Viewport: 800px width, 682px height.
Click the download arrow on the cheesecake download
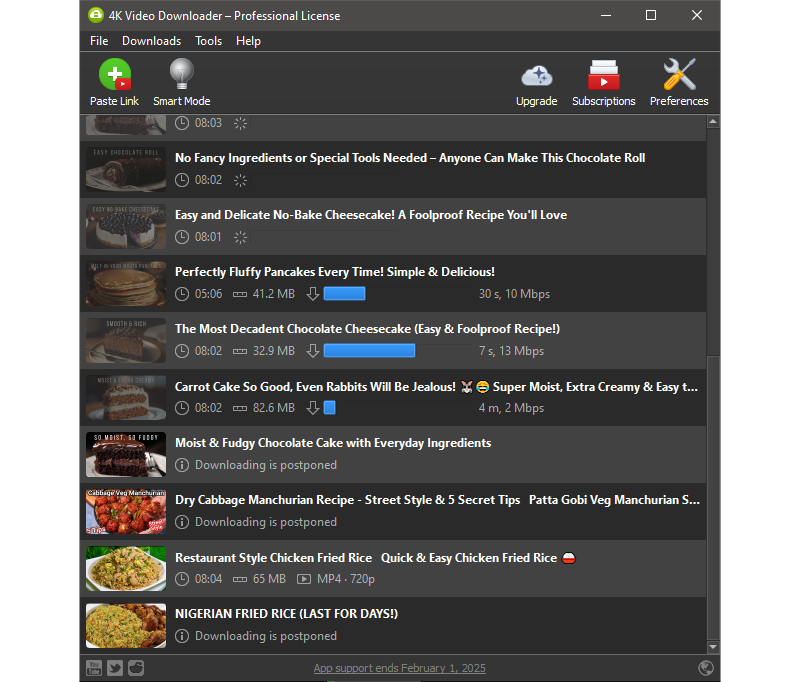click(313, 351)
